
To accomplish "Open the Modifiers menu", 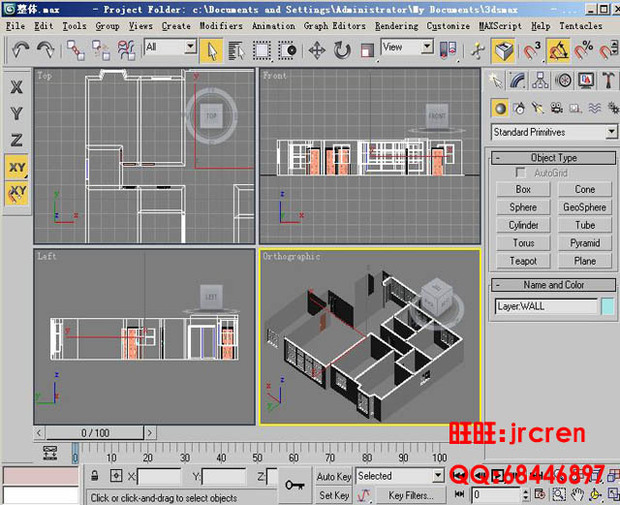I will pos(220,26).
